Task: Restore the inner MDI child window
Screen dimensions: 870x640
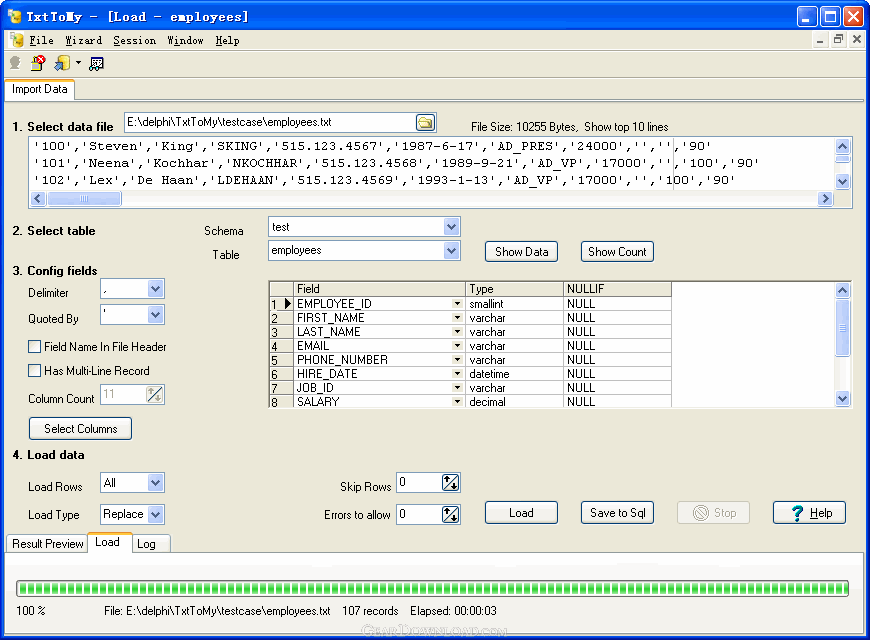Action: (x=838, y=39)
